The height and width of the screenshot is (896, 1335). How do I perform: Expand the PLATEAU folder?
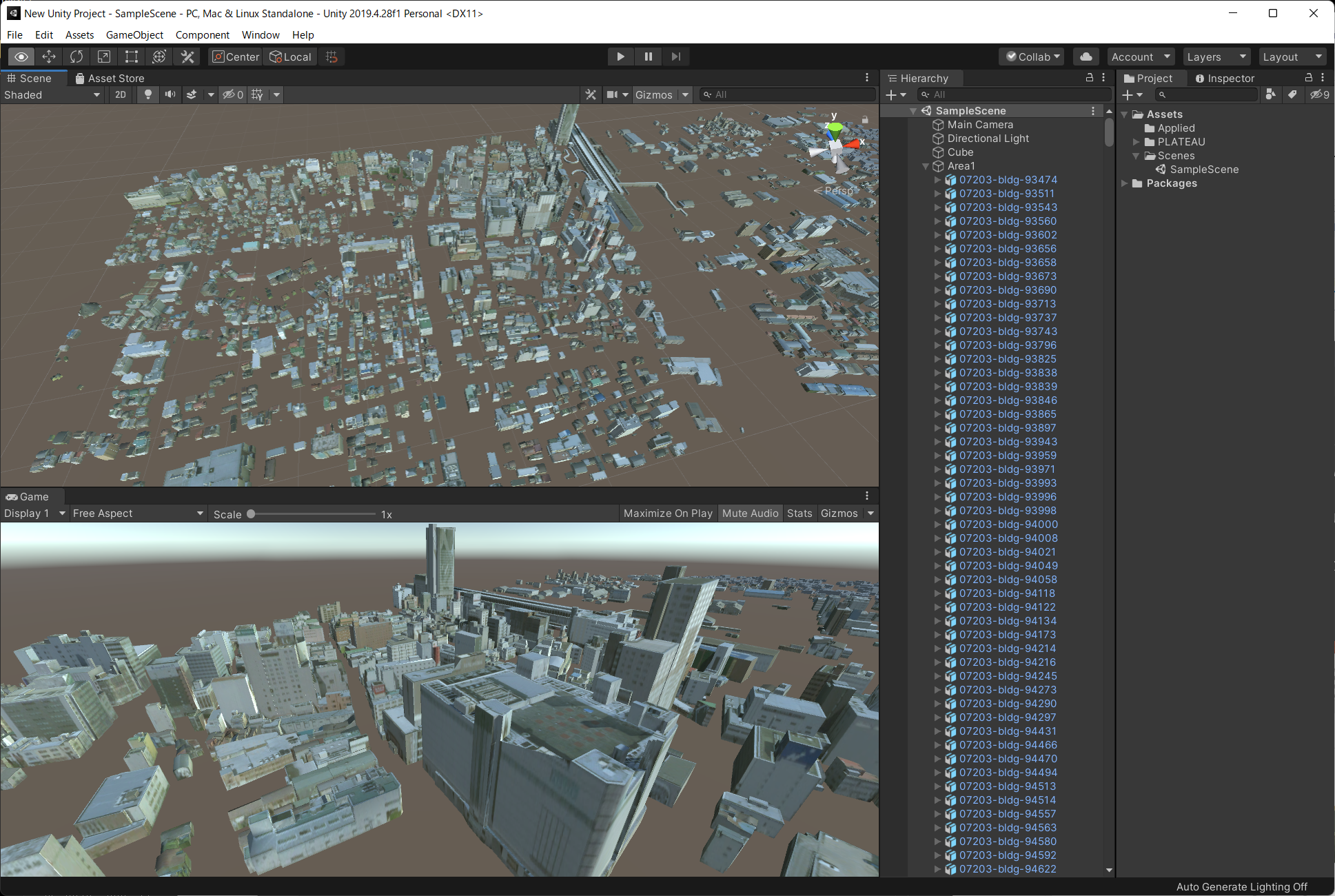click(1137, 142)
